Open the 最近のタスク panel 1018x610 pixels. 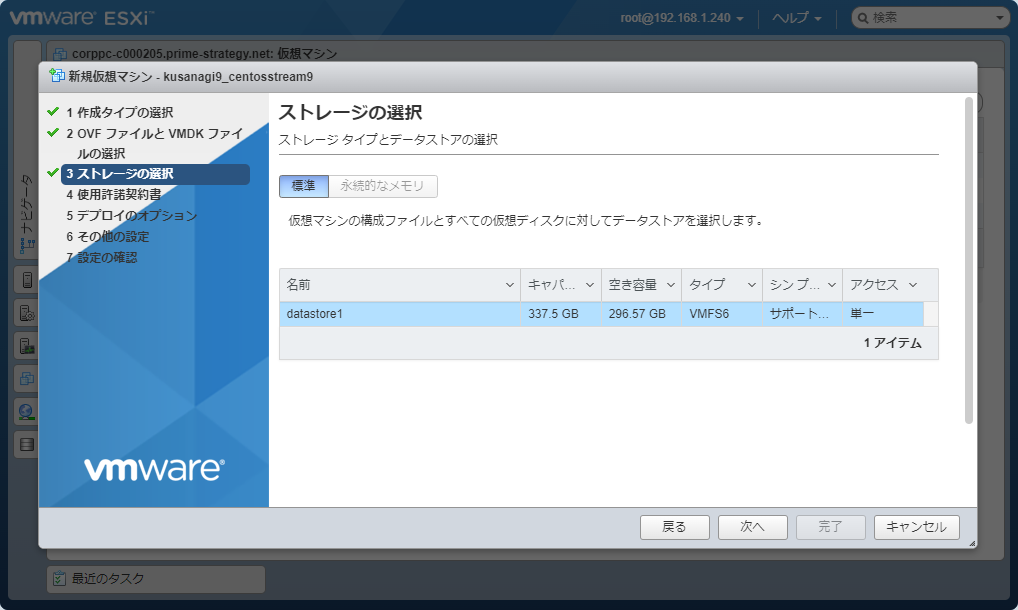click(x=156, y=579)
